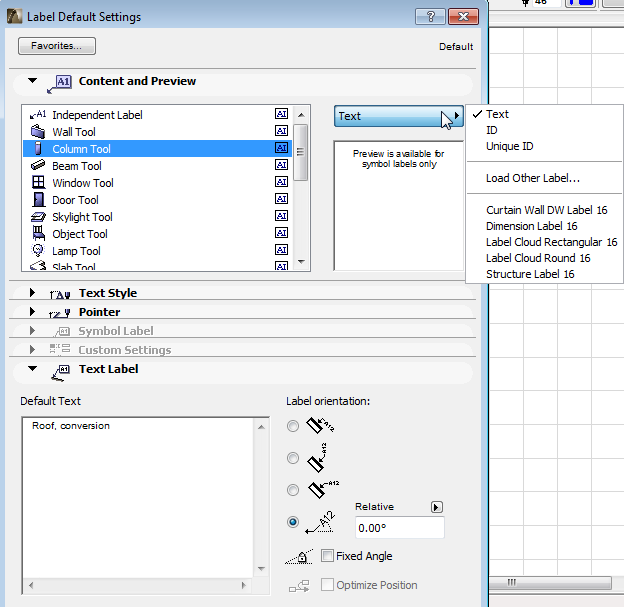Click the Pointer panel icon
The width and height of the screenshot is (624, 607).
60,313
